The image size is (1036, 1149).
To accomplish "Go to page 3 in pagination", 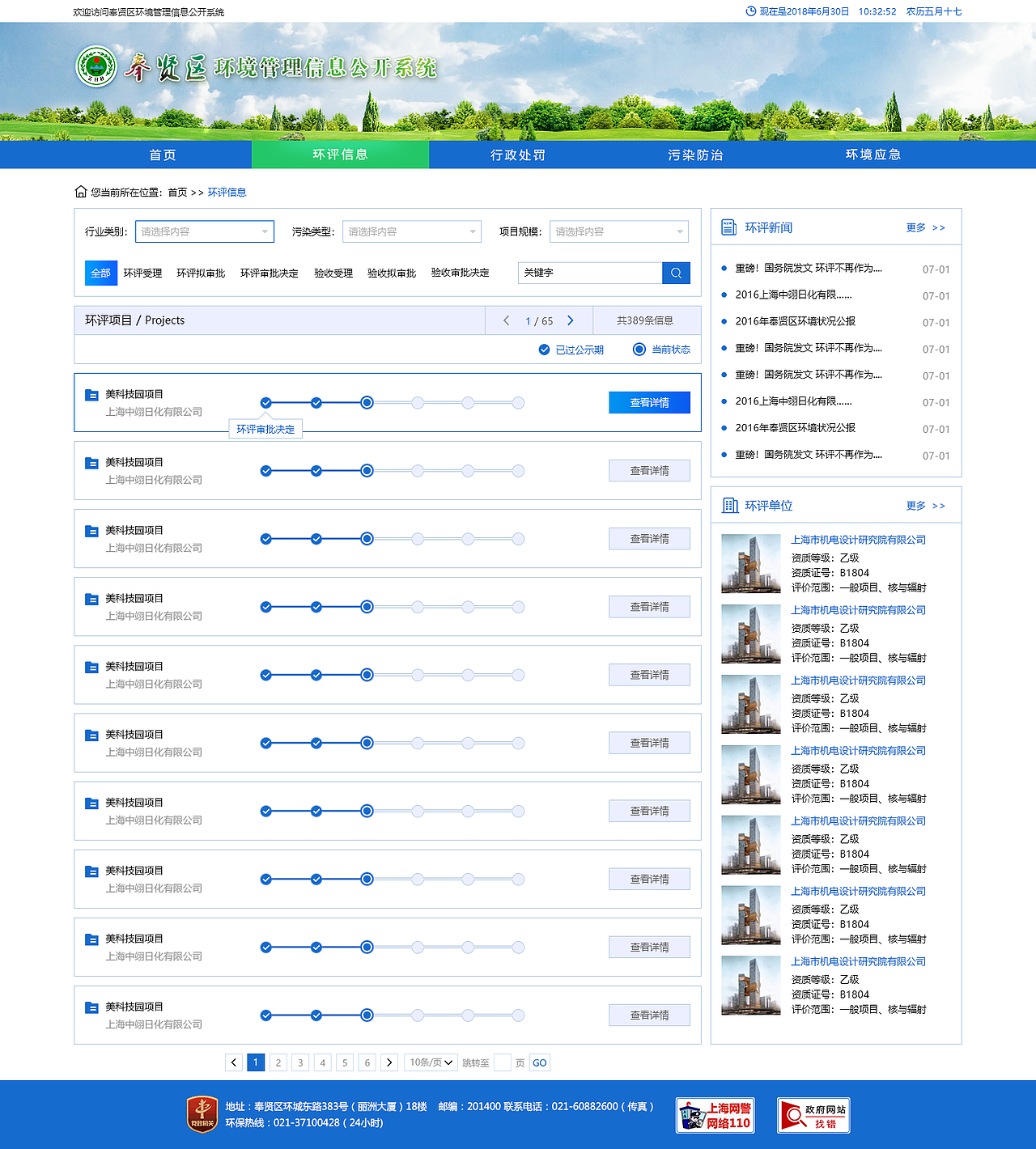I will point(300,1062).
